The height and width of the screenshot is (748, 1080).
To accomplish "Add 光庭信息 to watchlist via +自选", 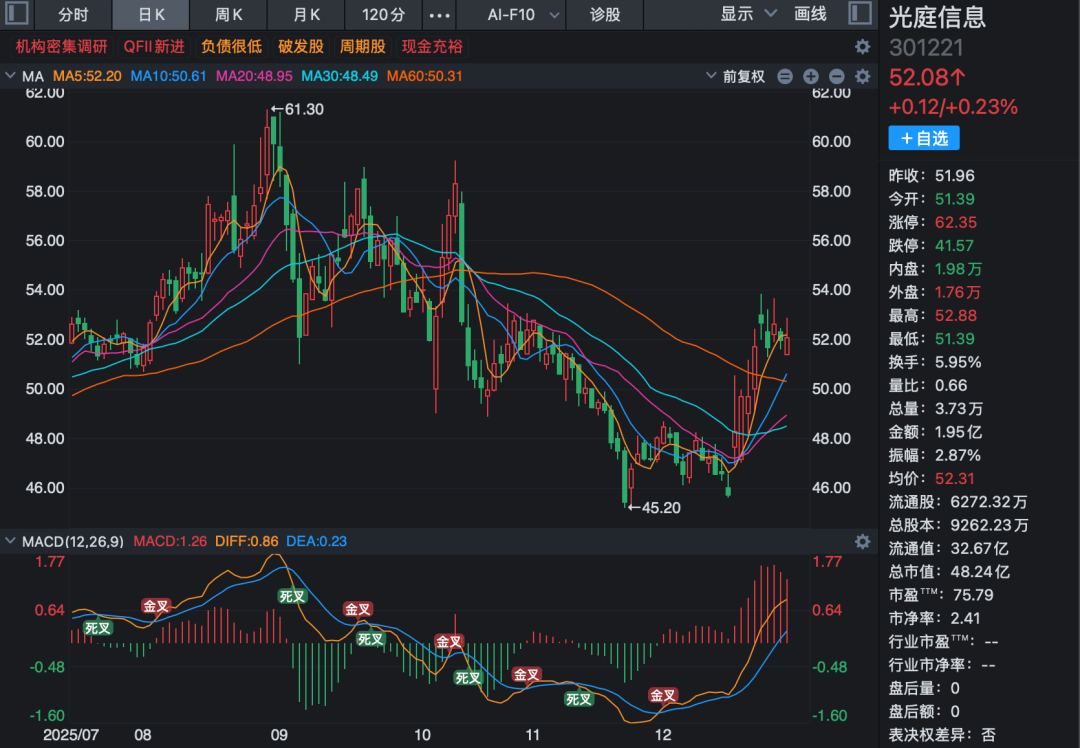I will click(x=923, y=138).
